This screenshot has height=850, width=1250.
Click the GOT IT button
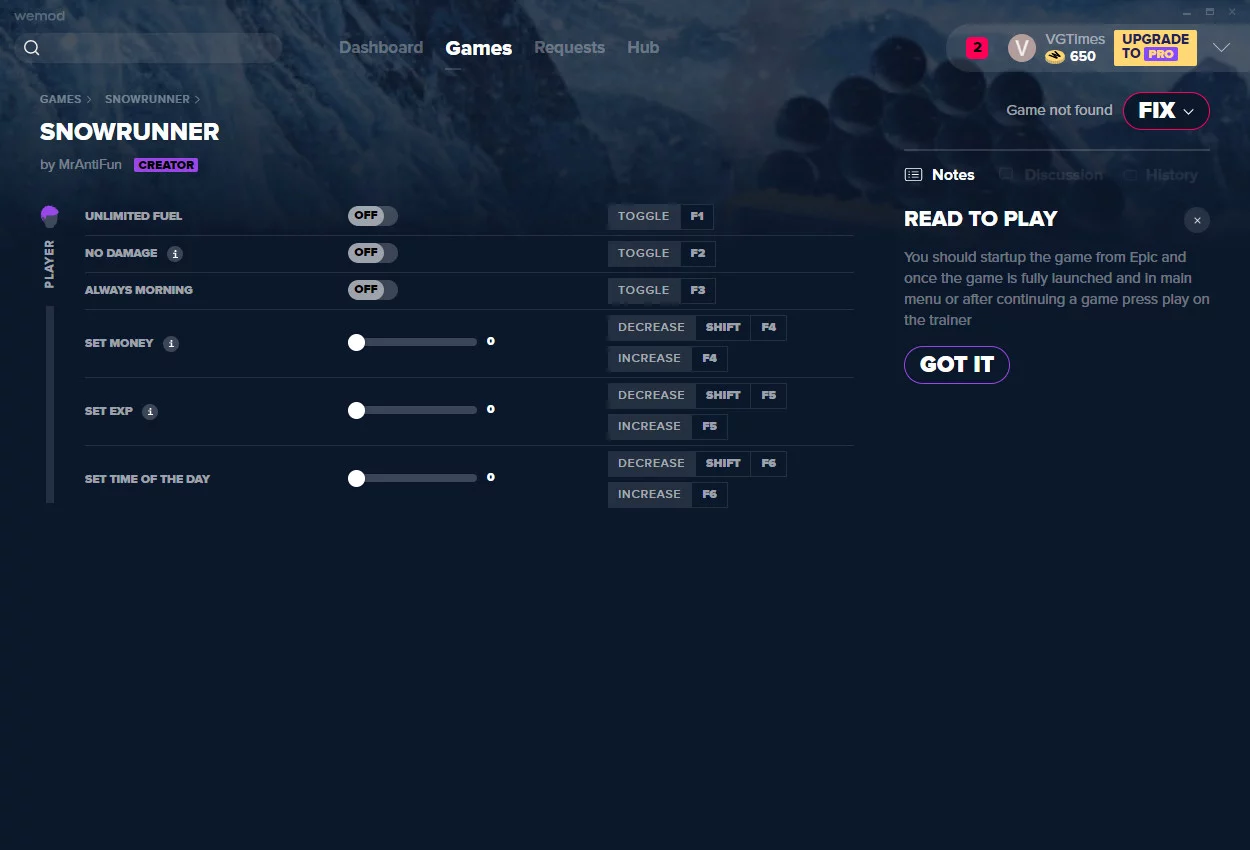click(957, 365)
